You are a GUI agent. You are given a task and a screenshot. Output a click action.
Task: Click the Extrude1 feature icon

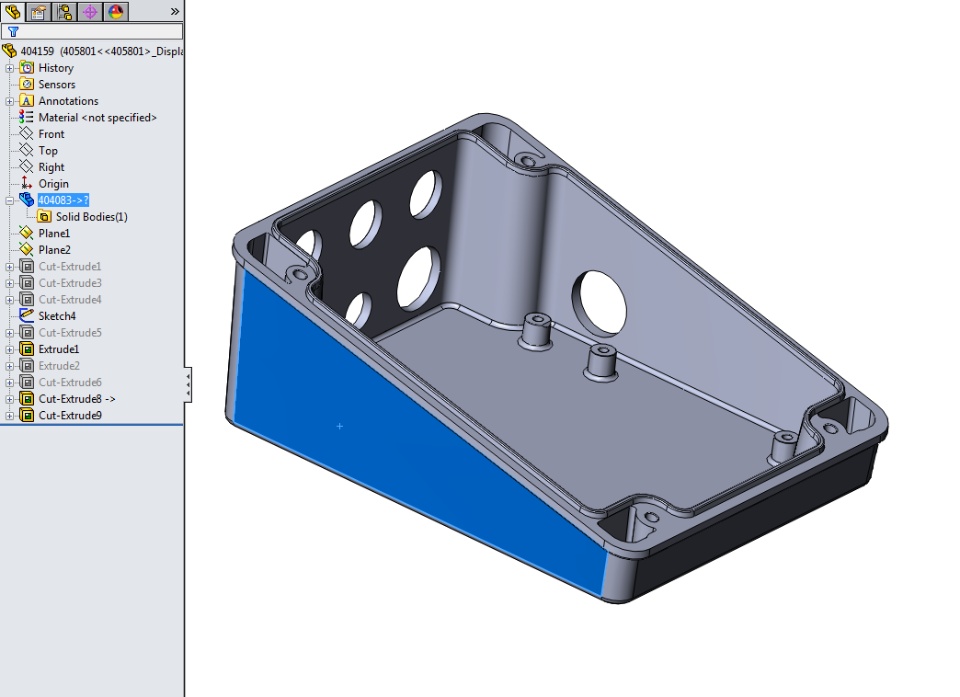(x=26, y=348)
